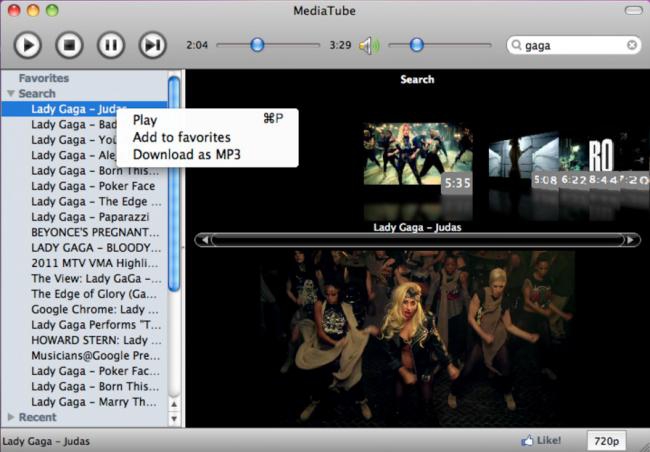This screenshot has width=650, height=452.
Task: Click the video playback area
Action: tap(417, 338)
